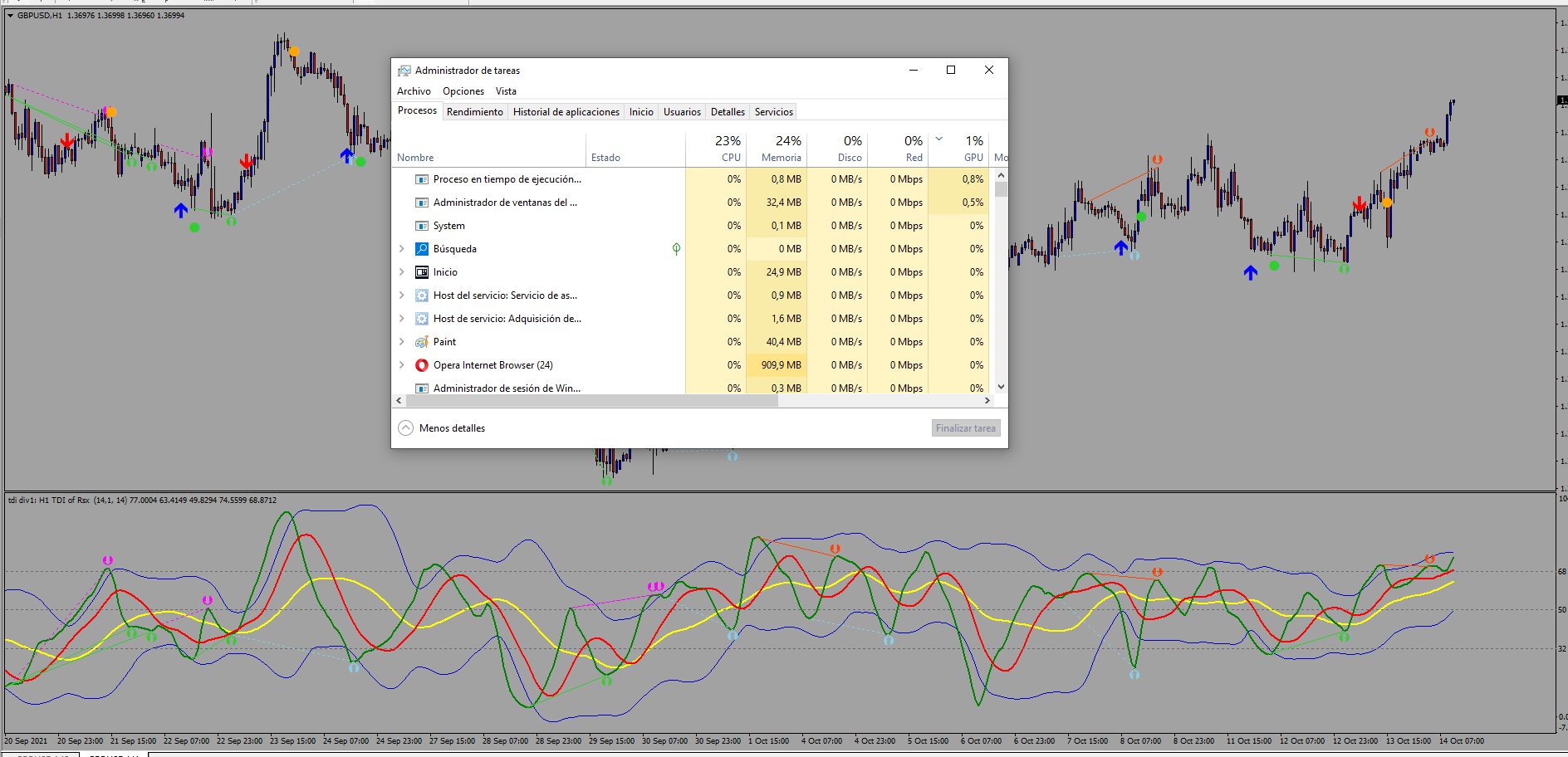
Task: Click the Administrador de ventanas process icon
Action: coord(422,203)
